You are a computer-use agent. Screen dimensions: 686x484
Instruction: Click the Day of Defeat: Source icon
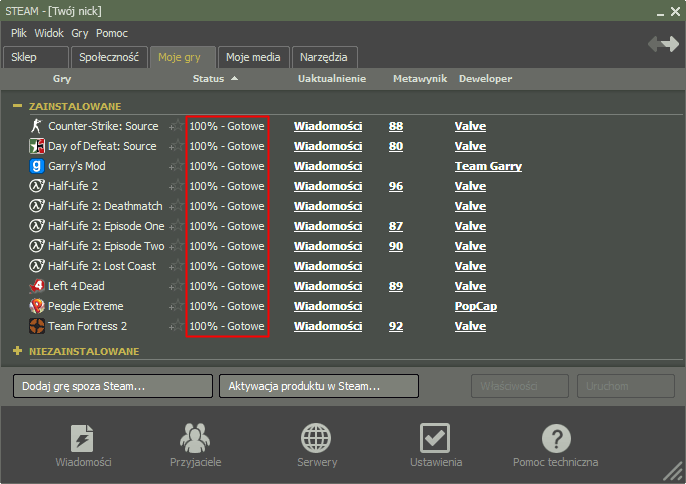pos(37,146)
